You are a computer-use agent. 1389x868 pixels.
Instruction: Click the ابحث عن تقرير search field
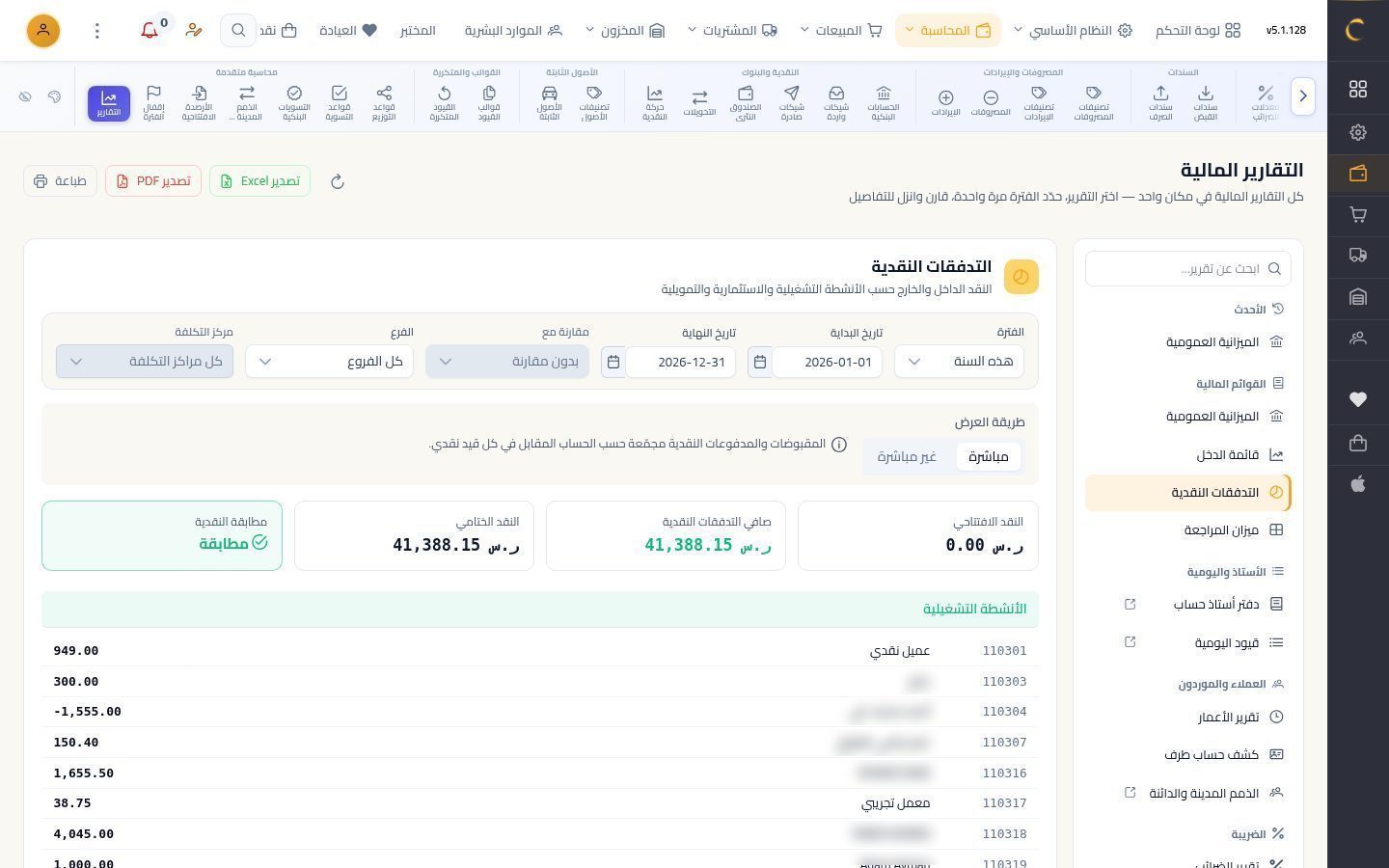(1188, 269)
